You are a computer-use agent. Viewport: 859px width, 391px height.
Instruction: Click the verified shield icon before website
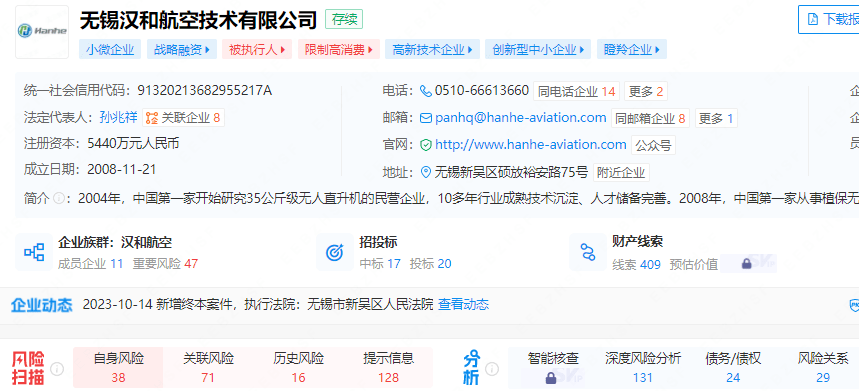[426, 145]
